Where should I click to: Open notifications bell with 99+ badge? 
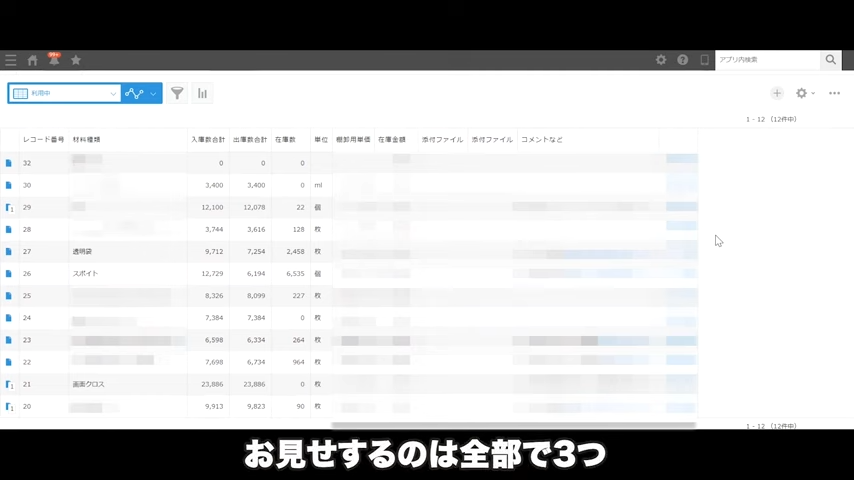pyautogui.click(x=54, y=59)
